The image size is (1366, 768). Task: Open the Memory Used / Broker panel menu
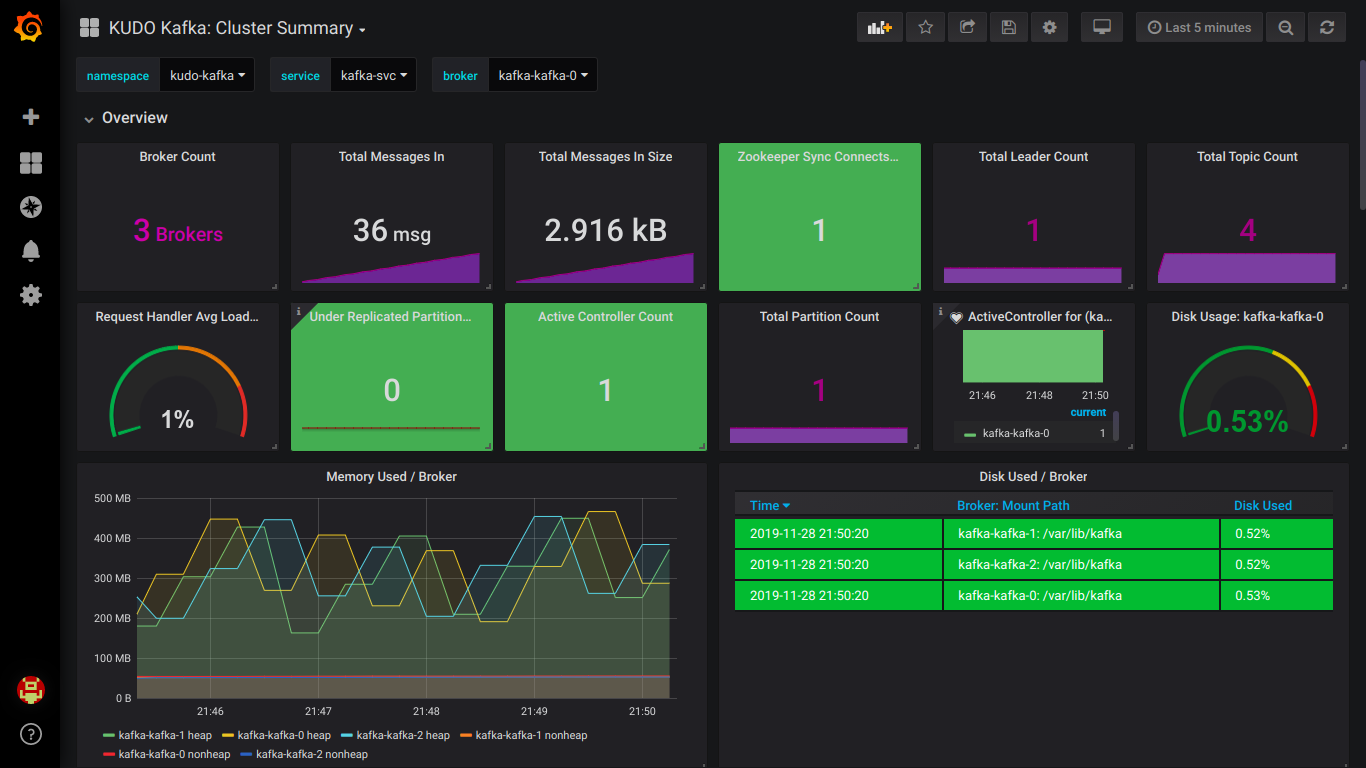point(391,477)
